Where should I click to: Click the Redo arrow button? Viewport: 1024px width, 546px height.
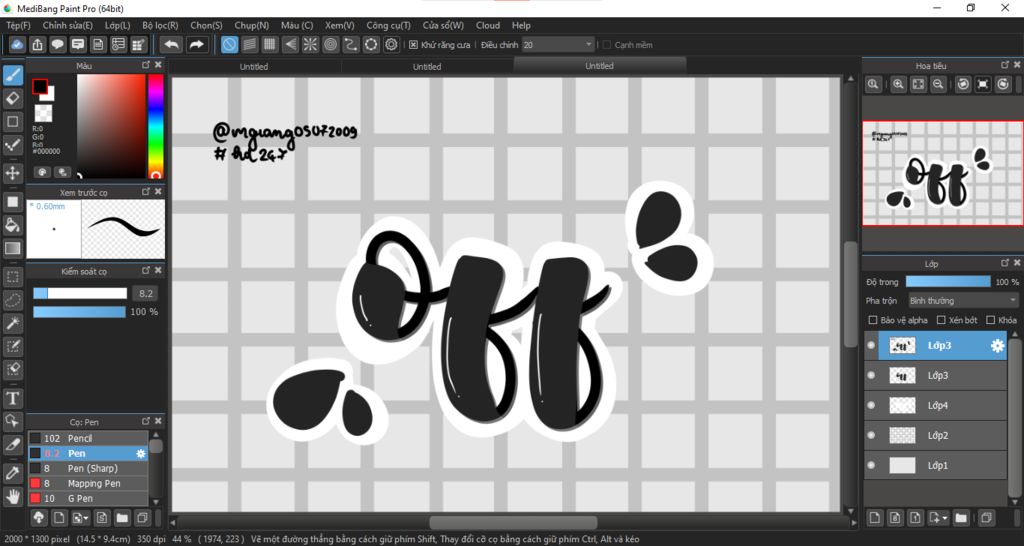click(x=195, y=44)
